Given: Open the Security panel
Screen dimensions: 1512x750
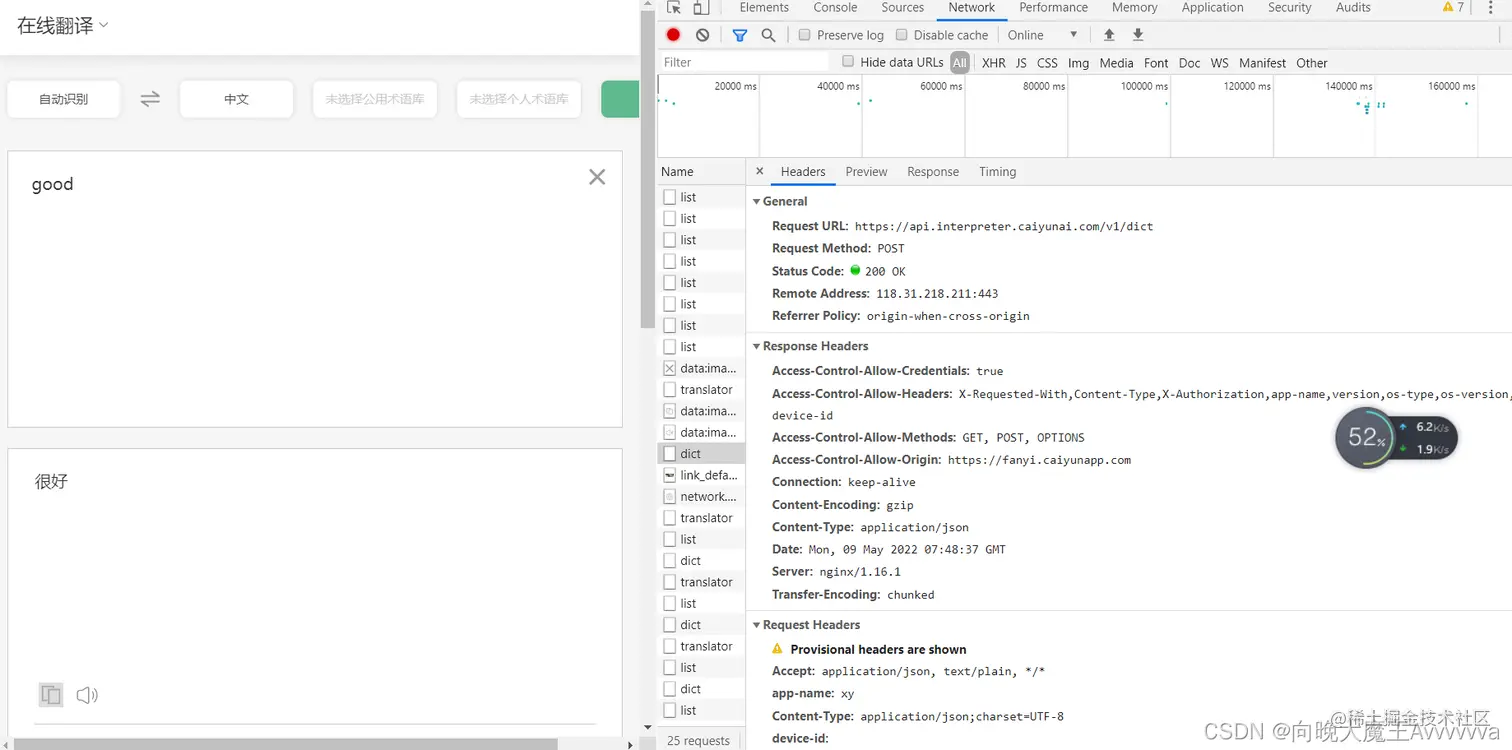Looking at the screenshot, I should point(1289,7).
